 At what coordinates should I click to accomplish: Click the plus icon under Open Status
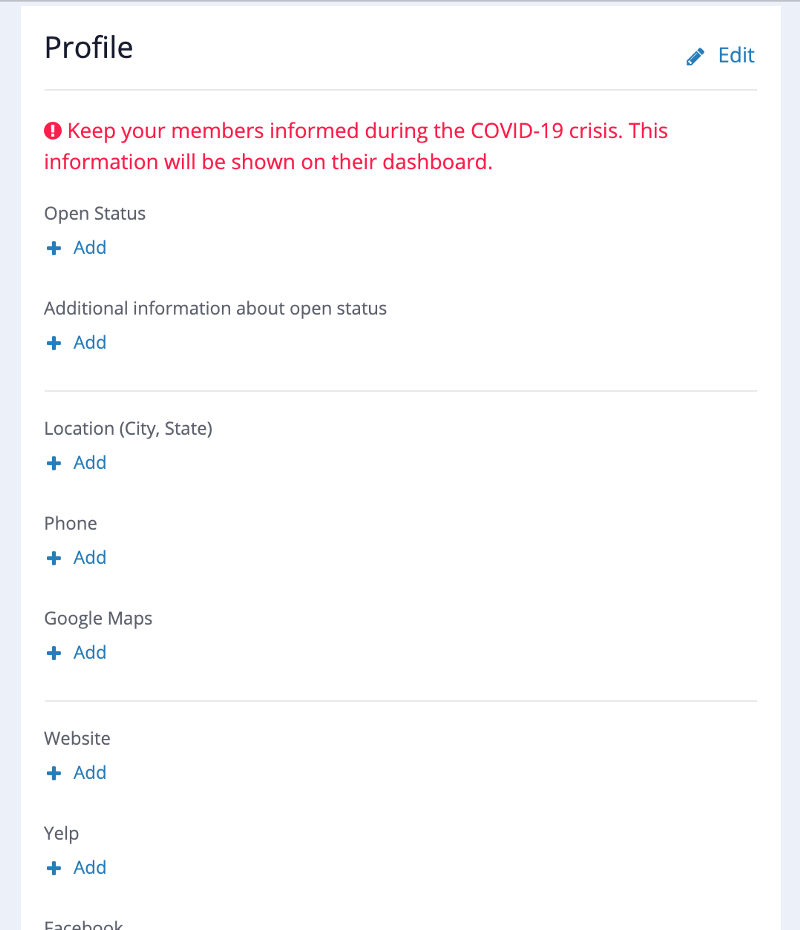click(54, 248)
